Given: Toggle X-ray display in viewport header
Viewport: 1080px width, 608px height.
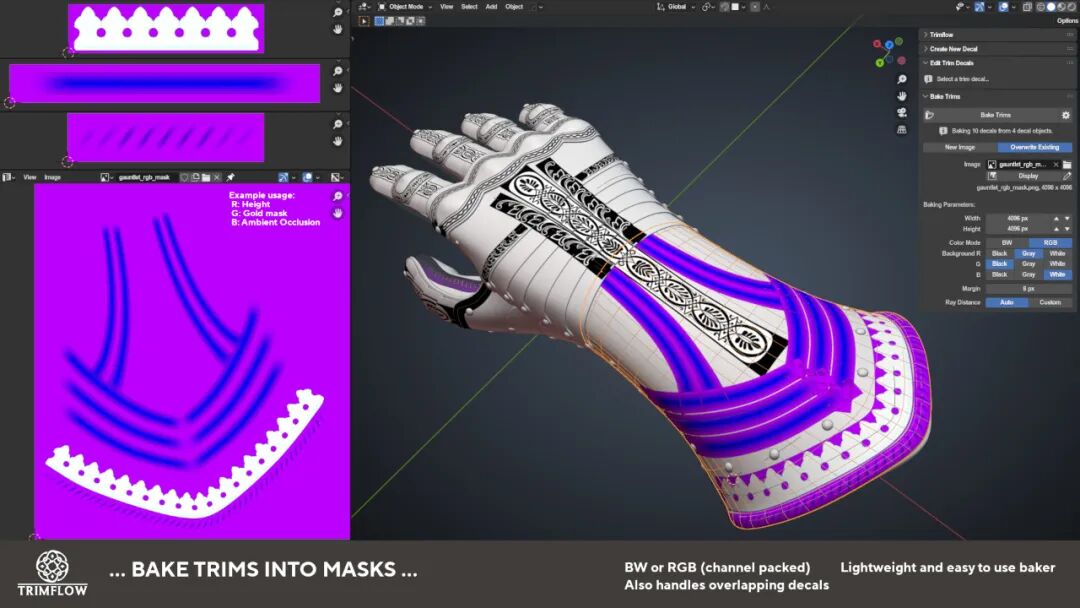Looking at the screenshot, I should click(1027, 7).
